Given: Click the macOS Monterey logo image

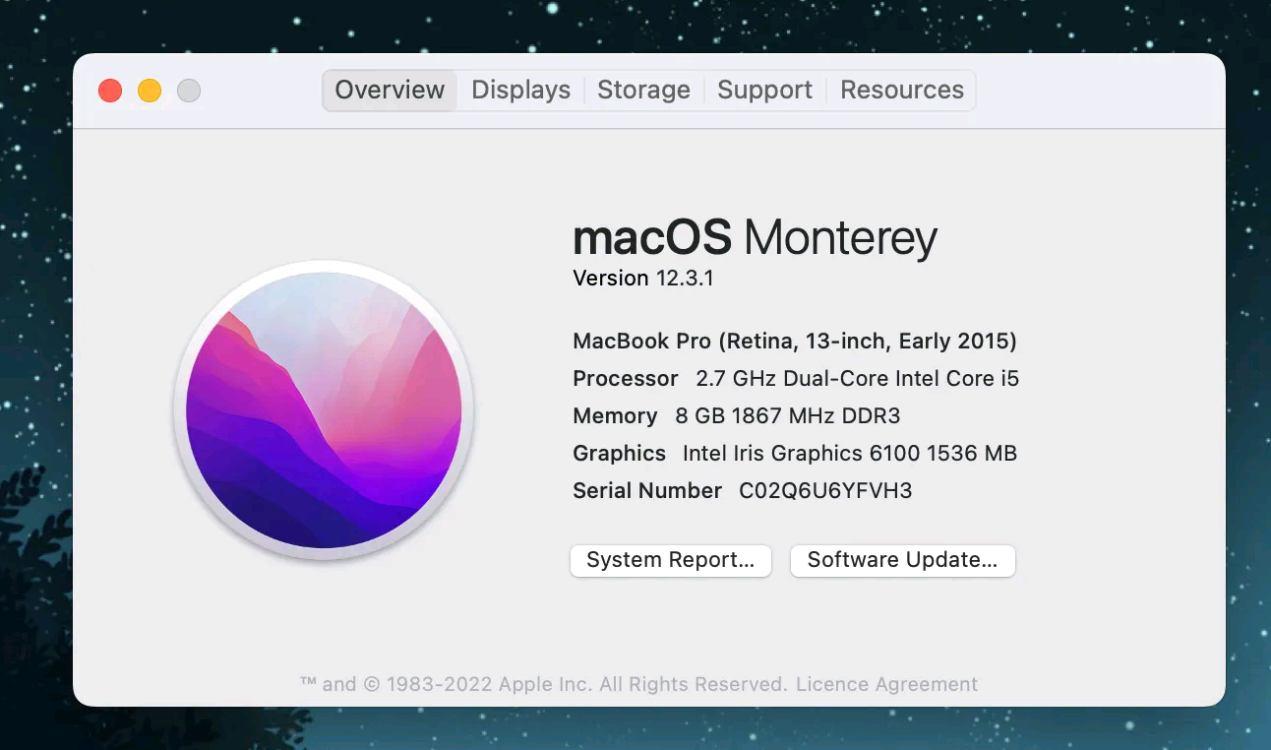Looking at the screenshot, I should (323, 410).
